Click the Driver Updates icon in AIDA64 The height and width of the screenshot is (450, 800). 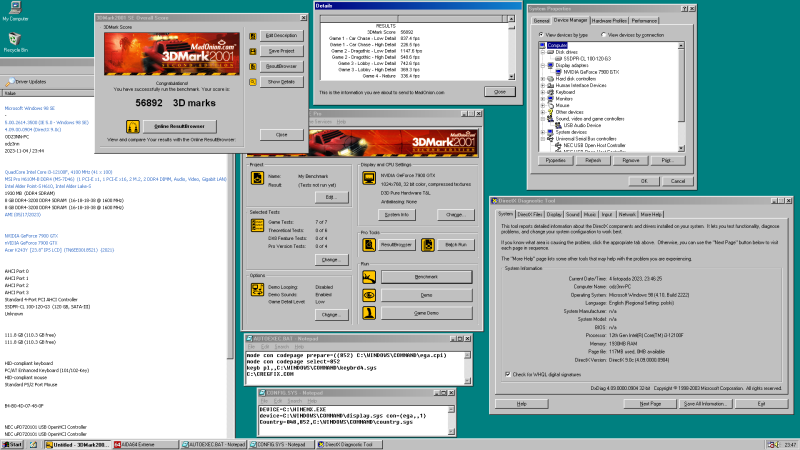[x=10, y=82]
